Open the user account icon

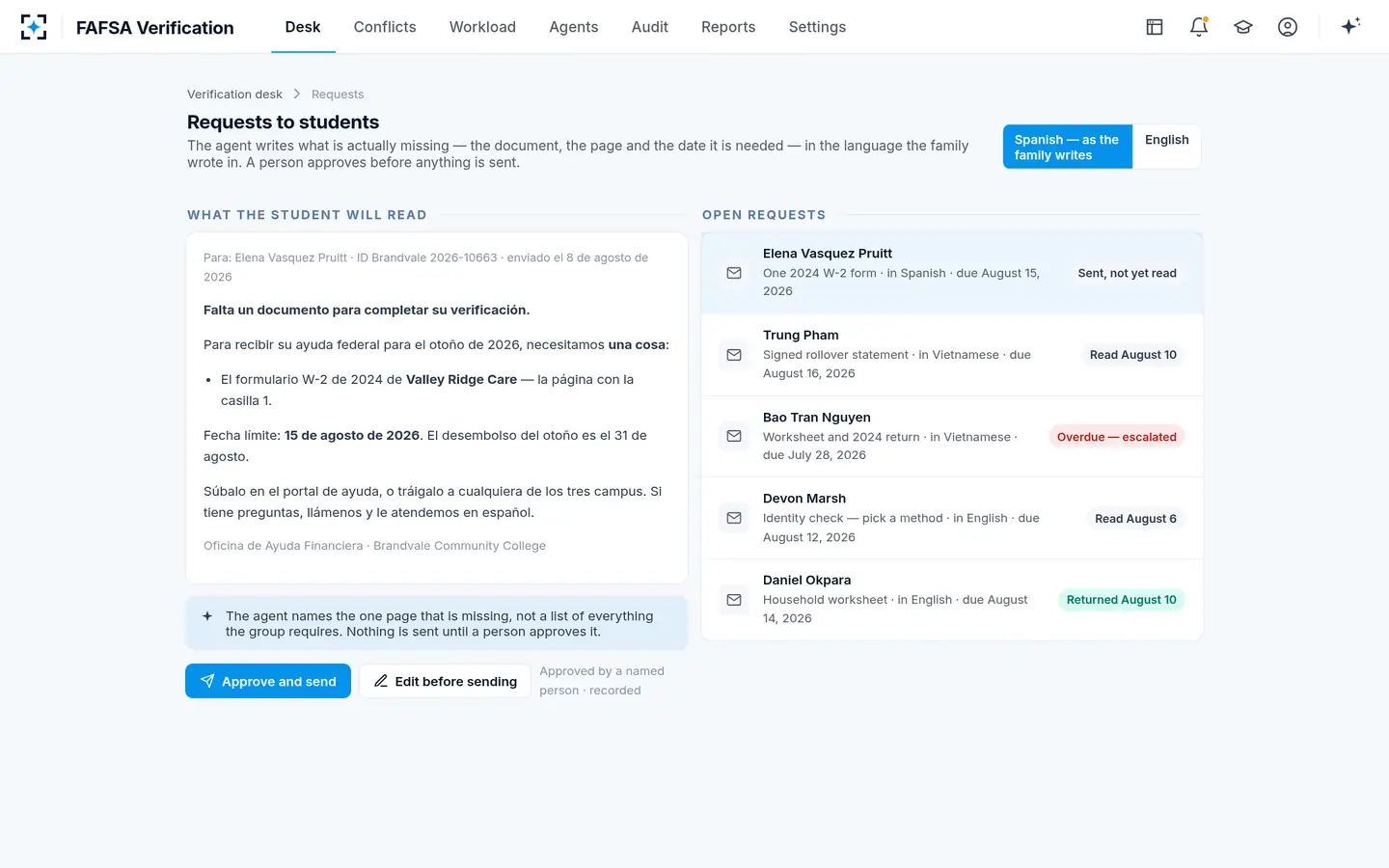pos(1288,27)
